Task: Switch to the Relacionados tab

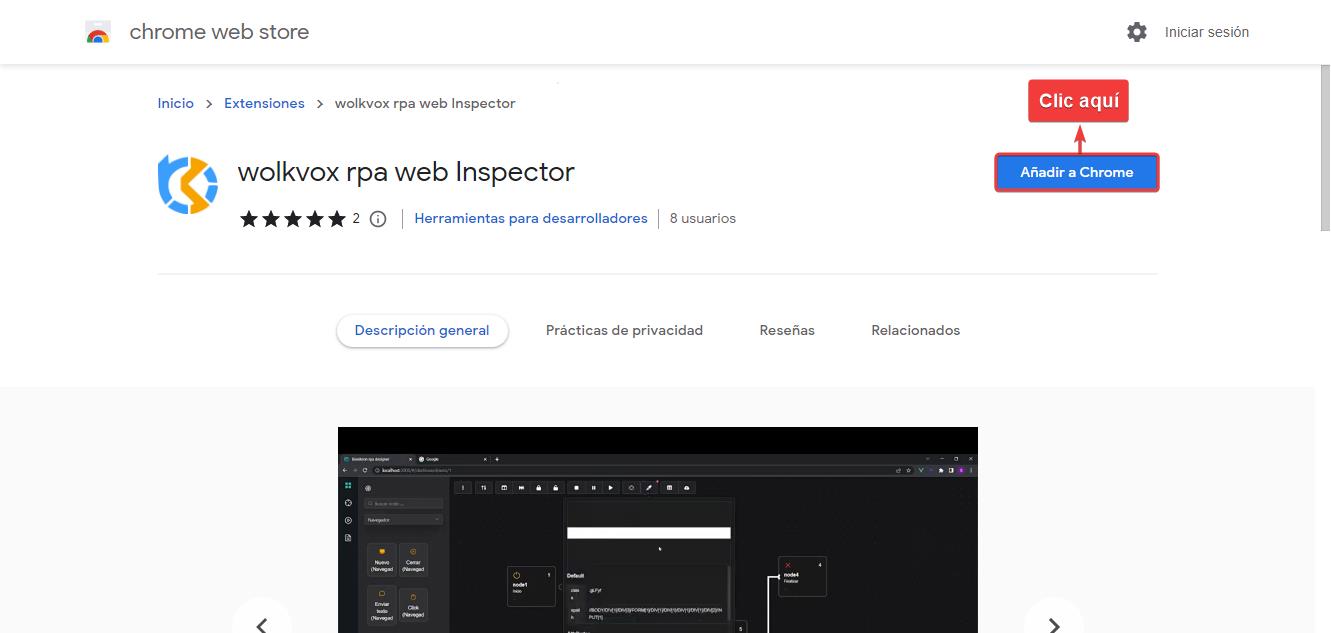Action: click(x=915, y=330)
